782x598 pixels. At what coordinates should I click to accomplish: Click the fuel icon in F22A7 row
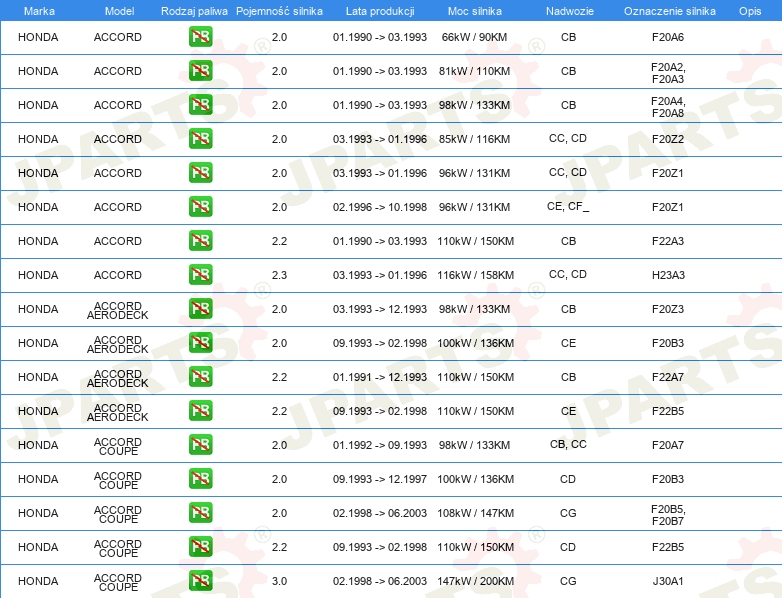[200, 377]
